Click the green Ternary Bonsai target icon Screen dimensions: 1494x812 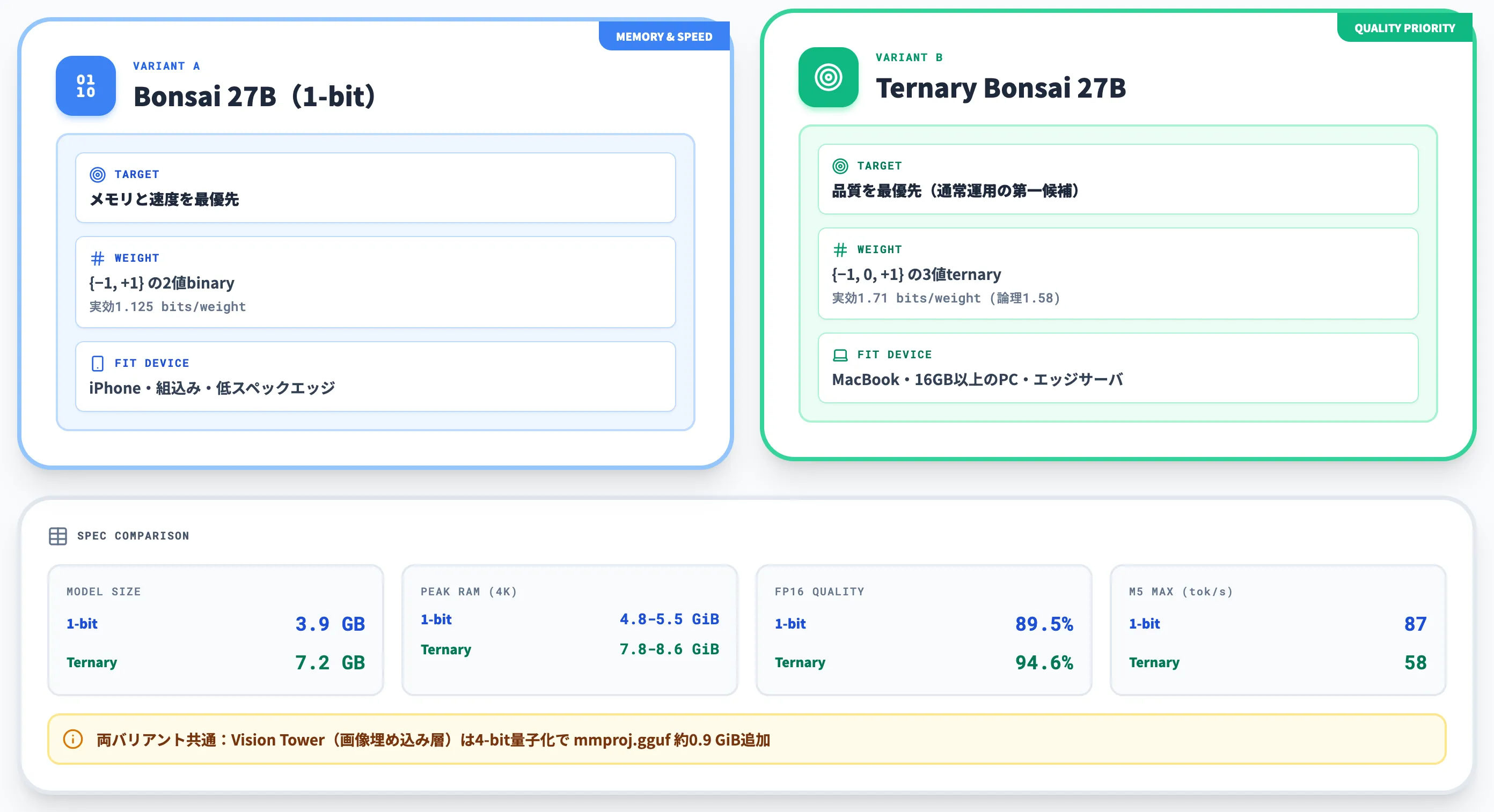pos(828,77)
